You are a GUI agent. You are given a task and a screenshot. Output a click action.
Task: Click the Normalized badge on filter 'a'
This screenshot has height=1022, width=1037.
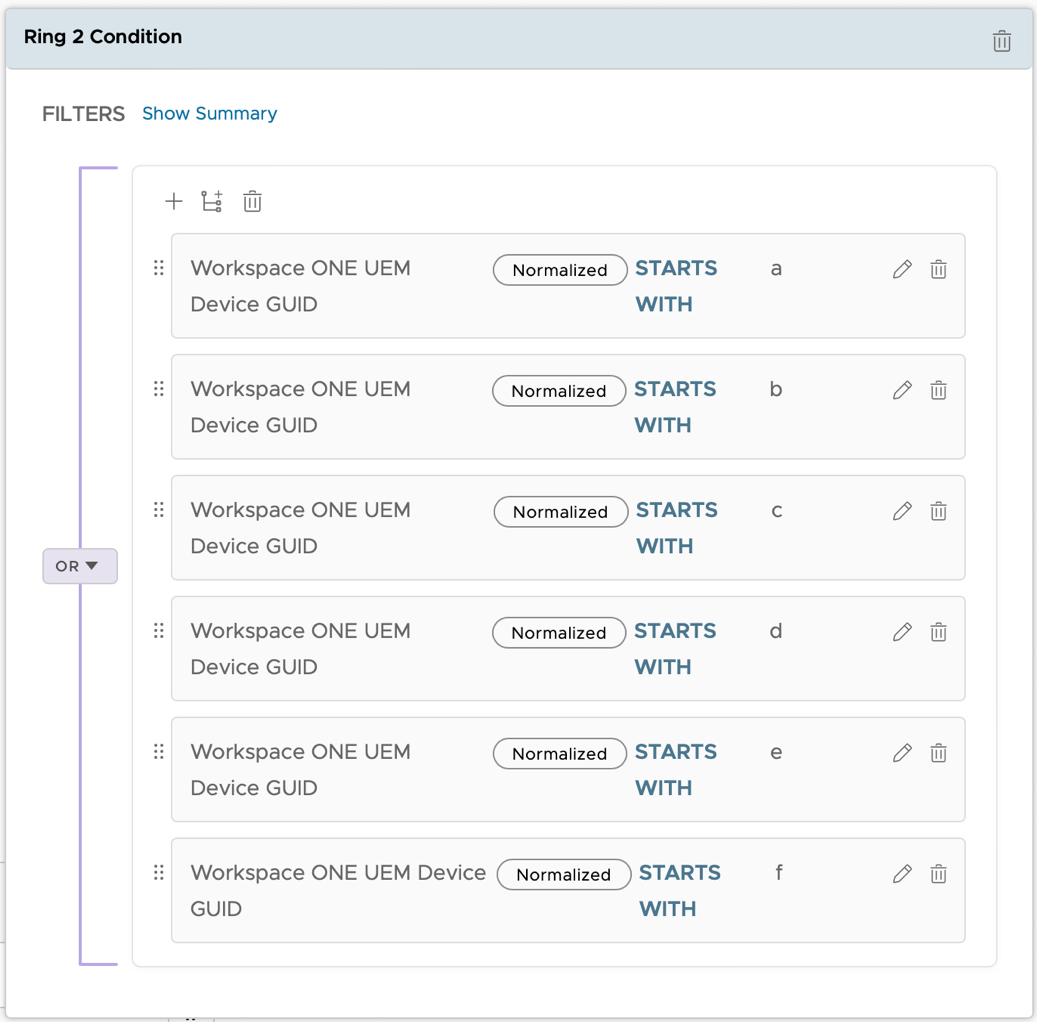pyautogui.click(x=559, y=270)
